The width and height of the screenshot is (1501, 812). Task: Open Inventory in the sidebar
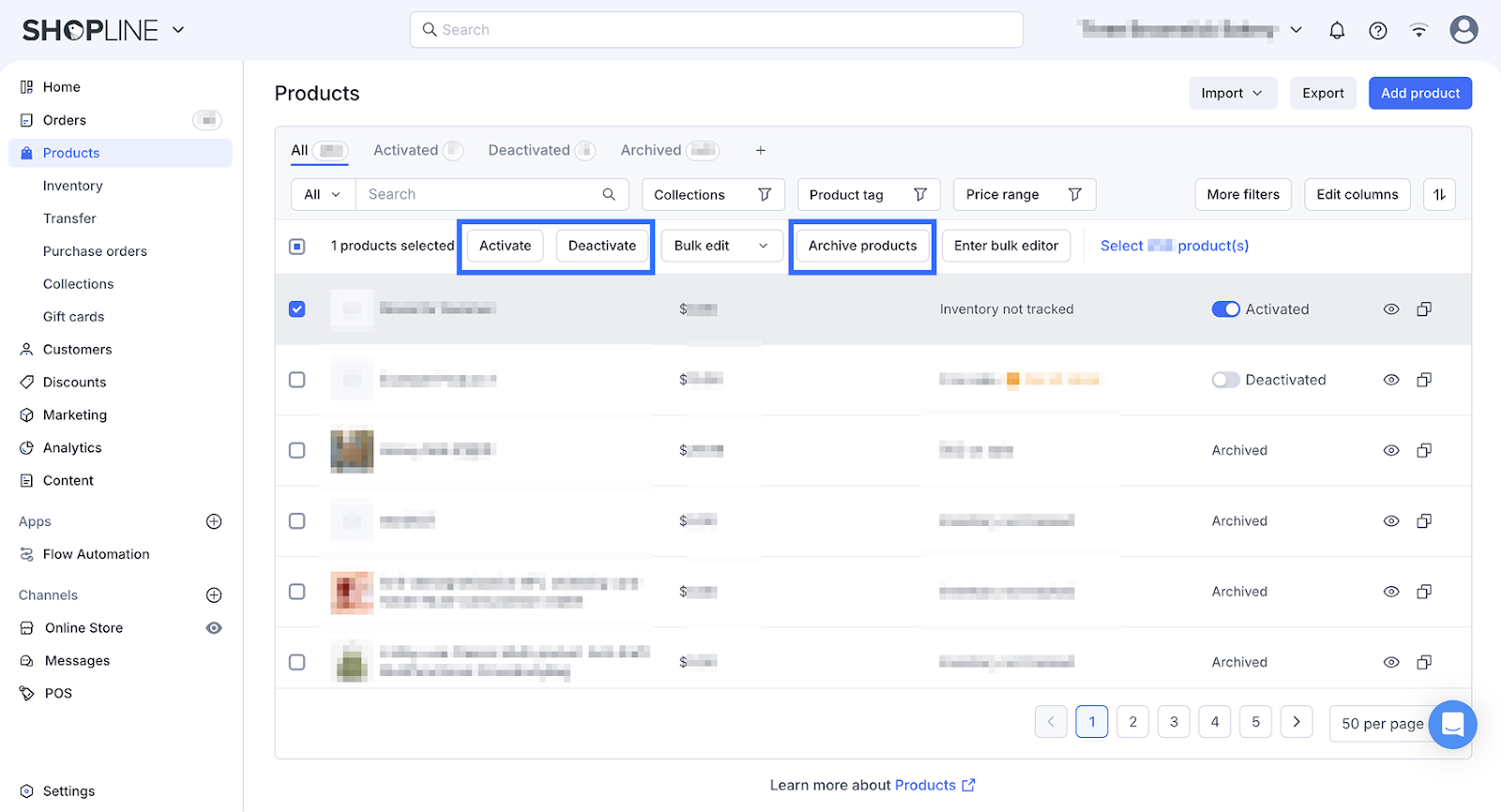(73, 186)
